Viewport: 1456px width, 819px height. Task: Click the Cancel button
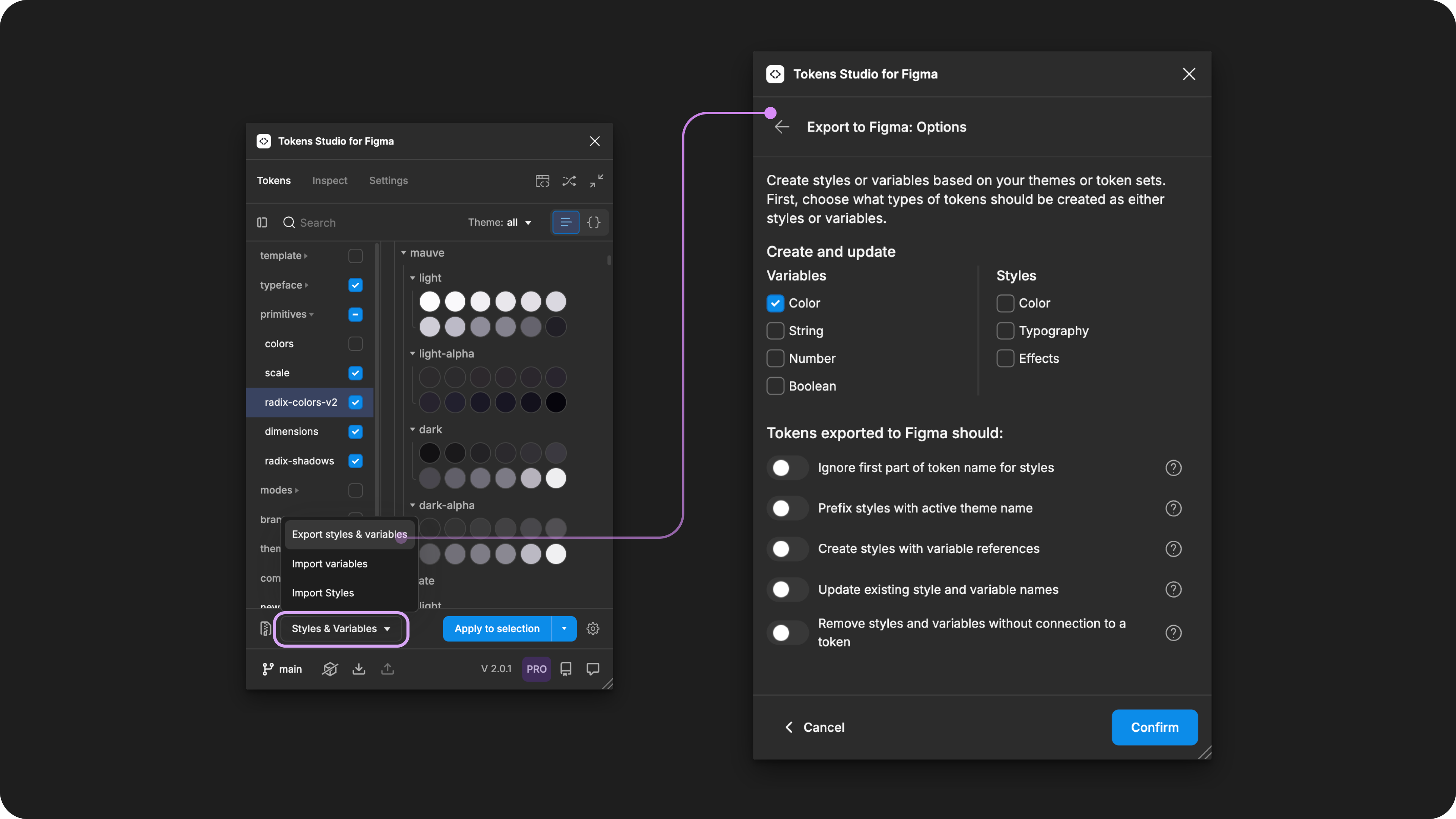(814, 728)
